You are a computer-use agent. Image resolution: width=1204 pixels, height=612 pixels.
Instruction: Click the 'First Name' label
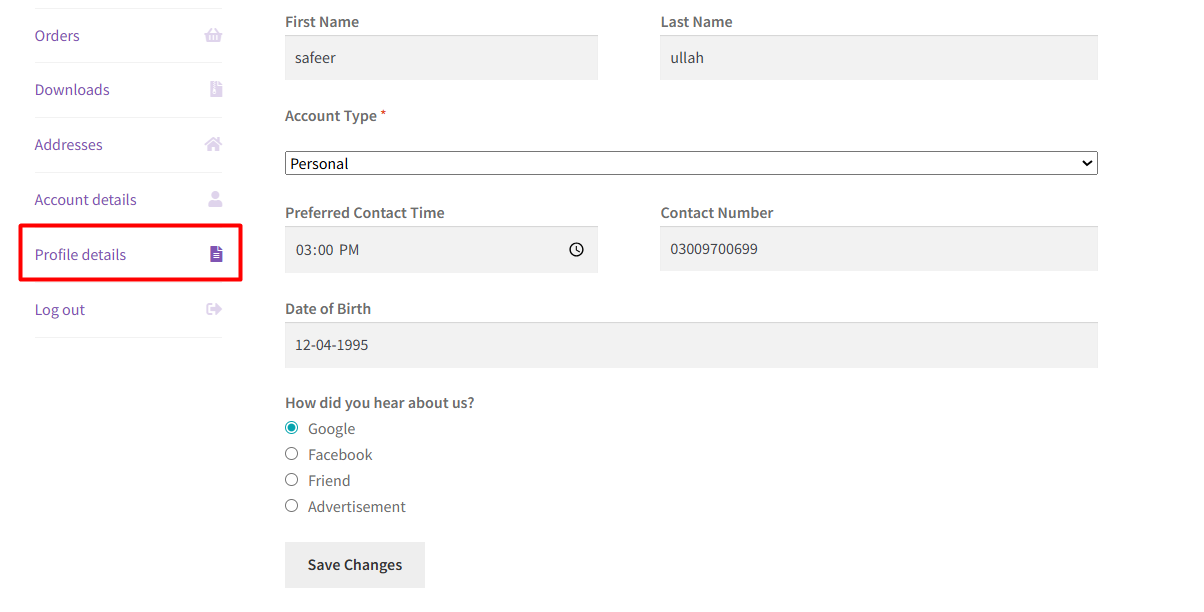[322, 22]
